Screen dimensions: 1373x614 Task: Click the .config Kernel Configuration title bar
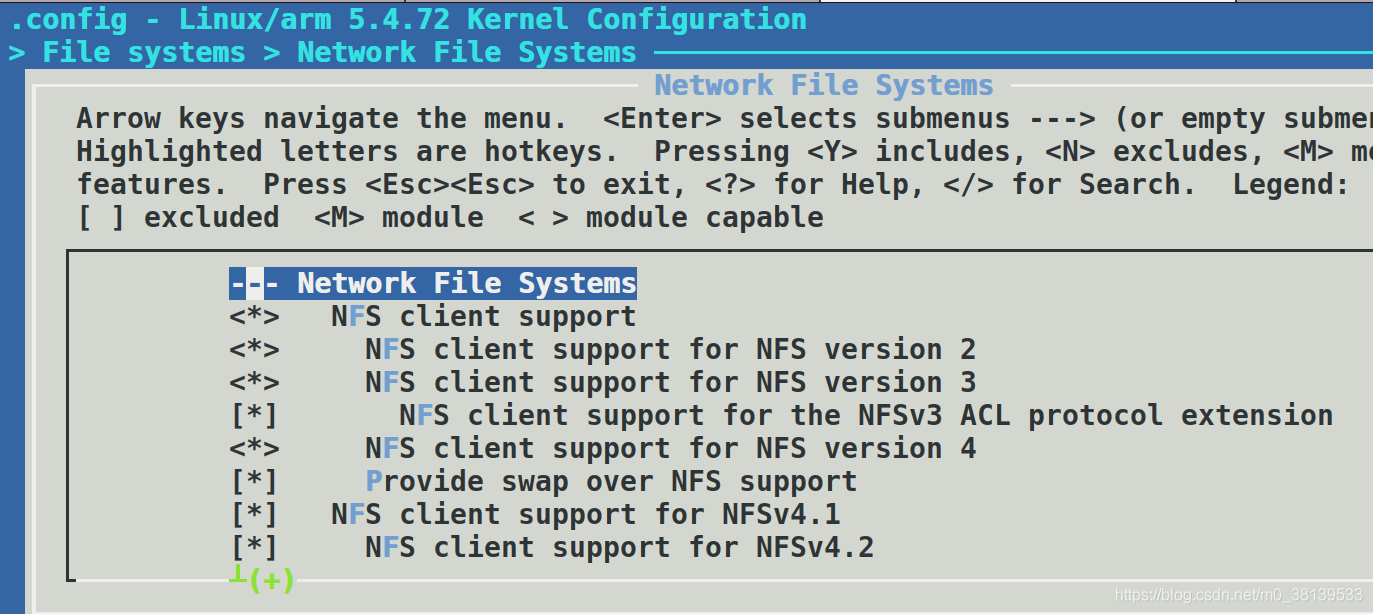(408, 19)
